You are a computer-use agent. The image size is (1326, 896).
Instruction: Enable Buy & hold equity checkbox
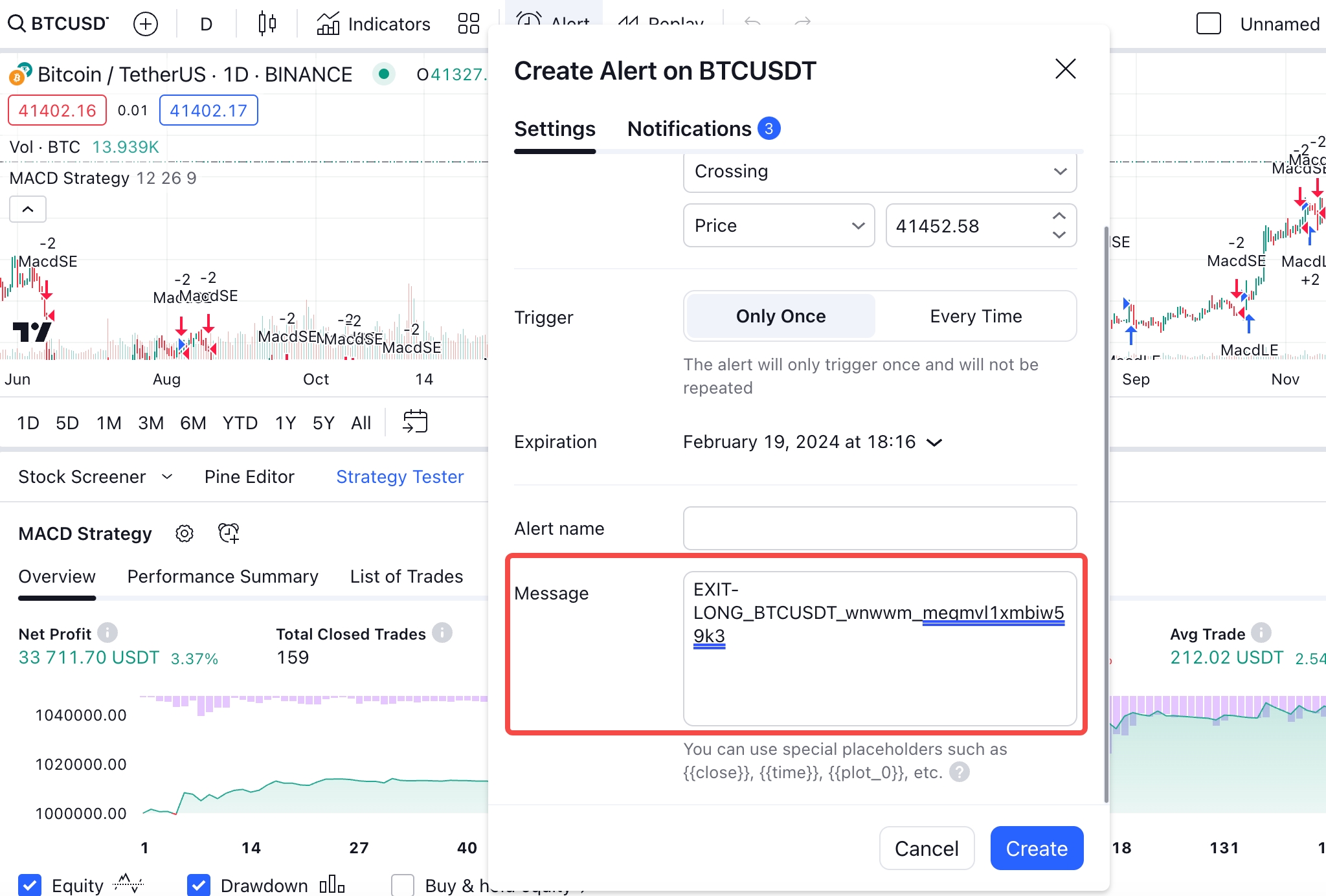coord(403,884)
